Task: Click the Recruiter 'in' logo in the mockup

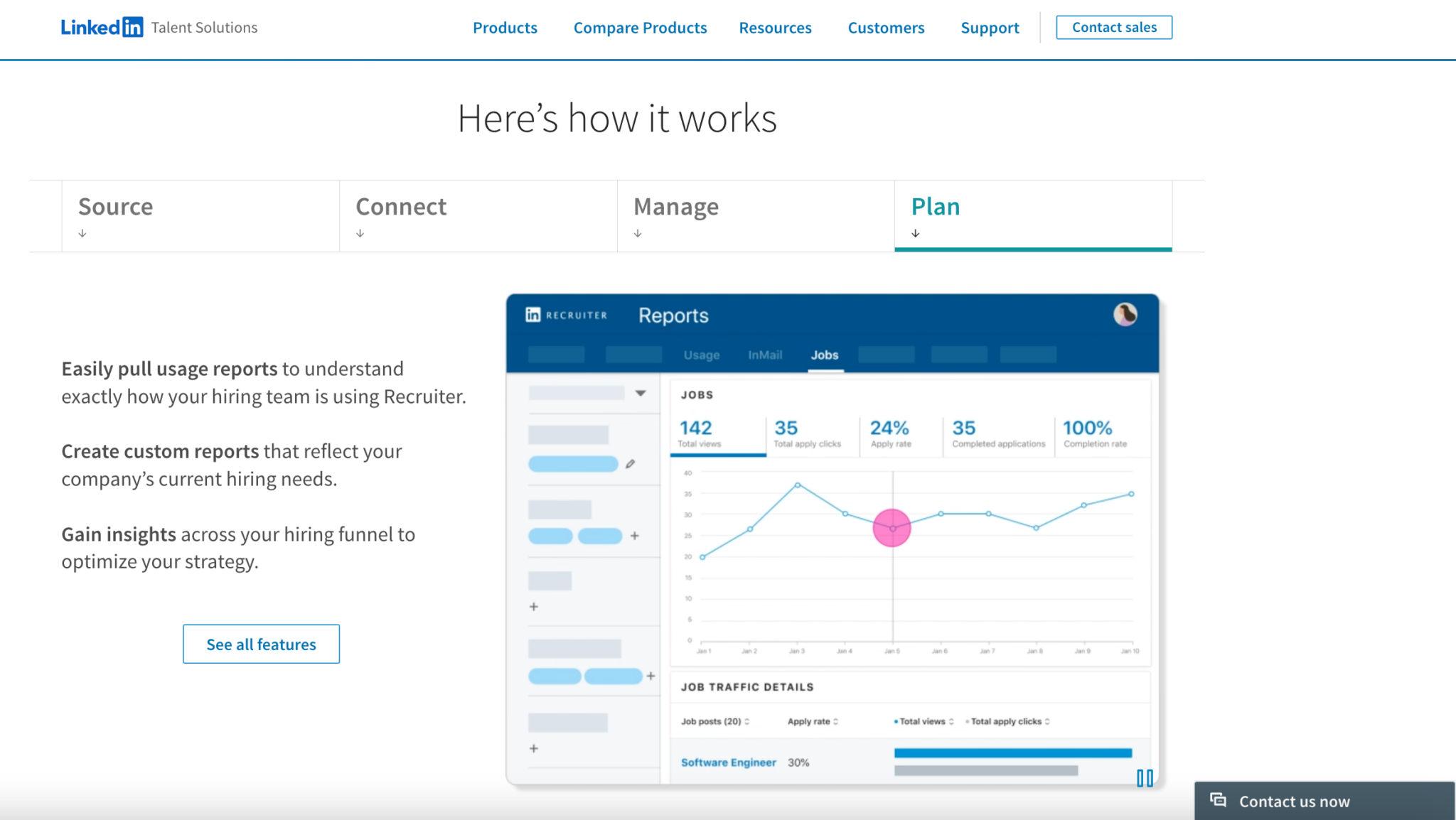Action: 534,315
